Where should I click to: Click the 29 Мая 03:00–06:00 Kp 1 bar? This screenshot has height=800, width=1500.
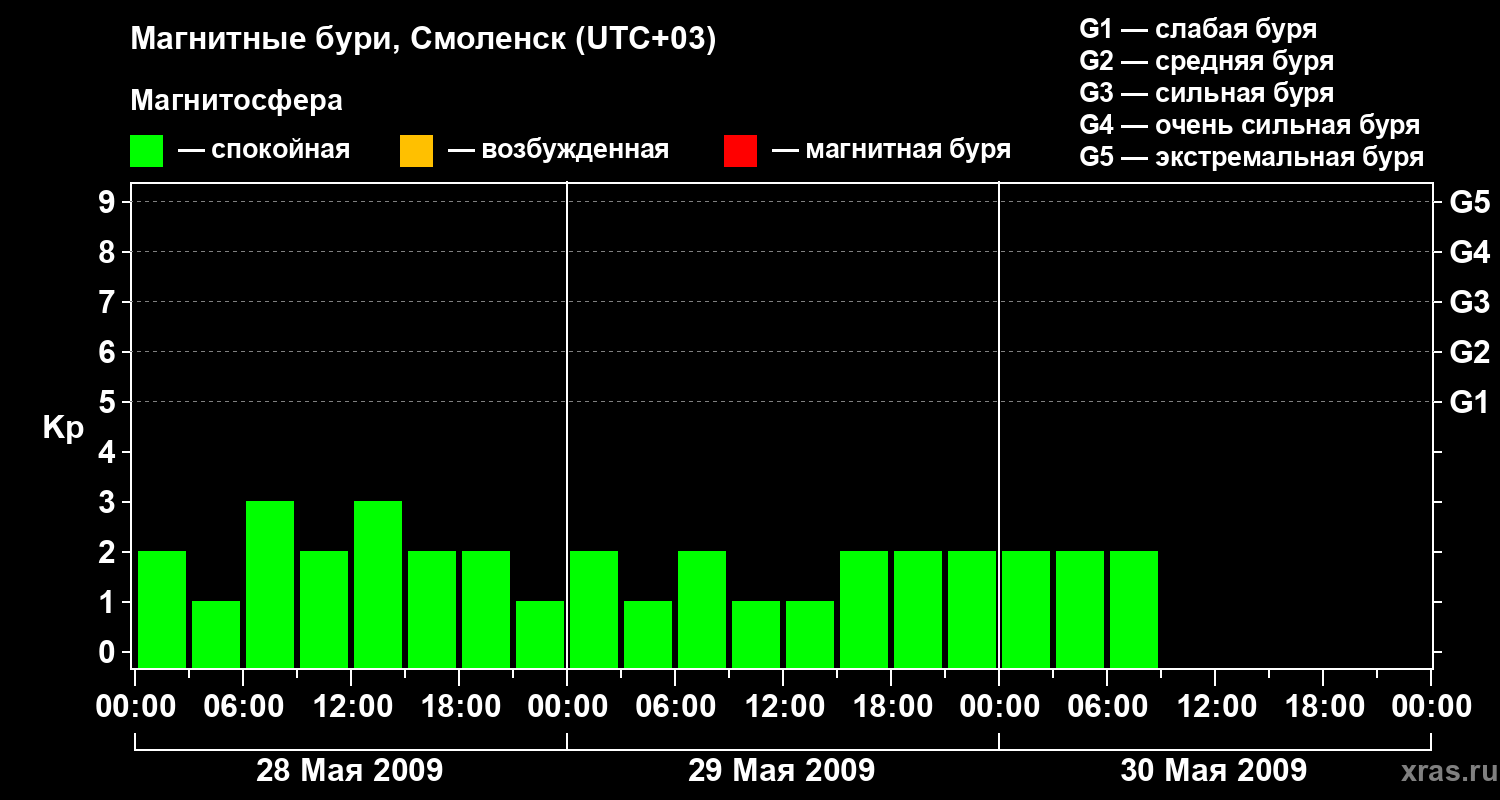(648, 634)
